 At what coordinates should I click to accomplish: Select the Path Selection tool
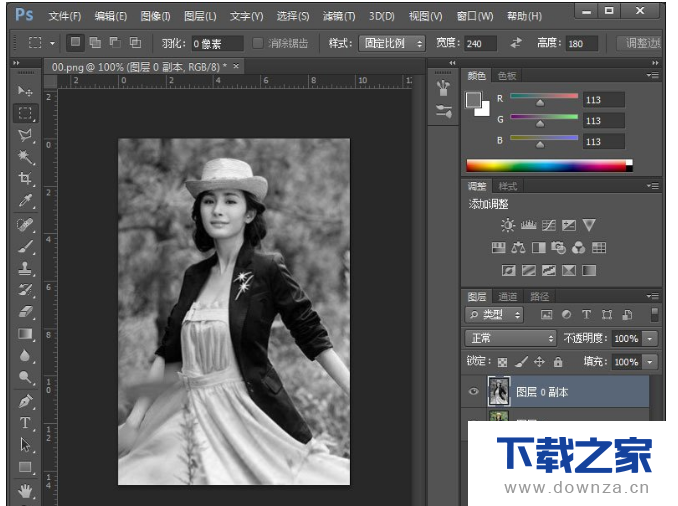point(25,445)
